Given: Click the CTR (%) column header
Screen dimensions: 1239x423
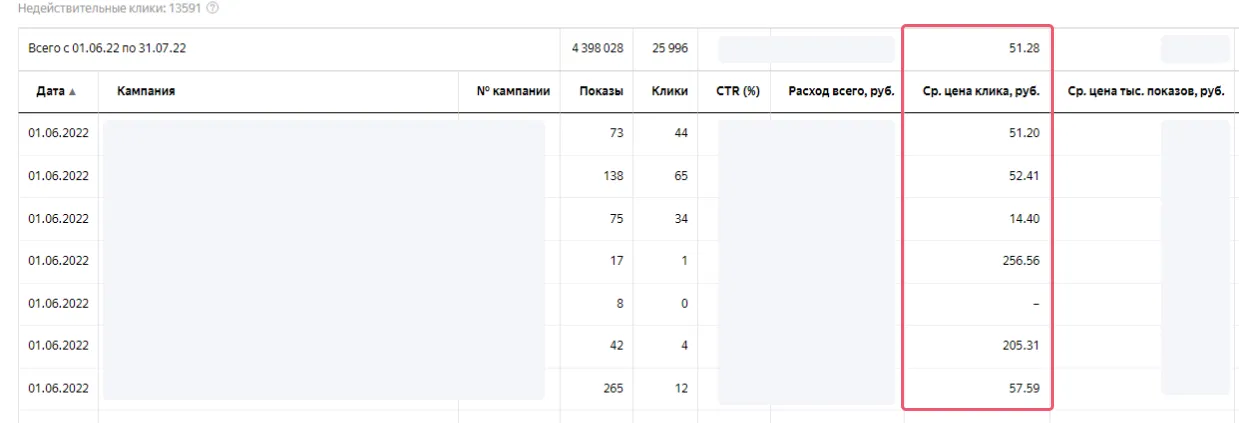Looking at the screenshot, I should point(738,91).
